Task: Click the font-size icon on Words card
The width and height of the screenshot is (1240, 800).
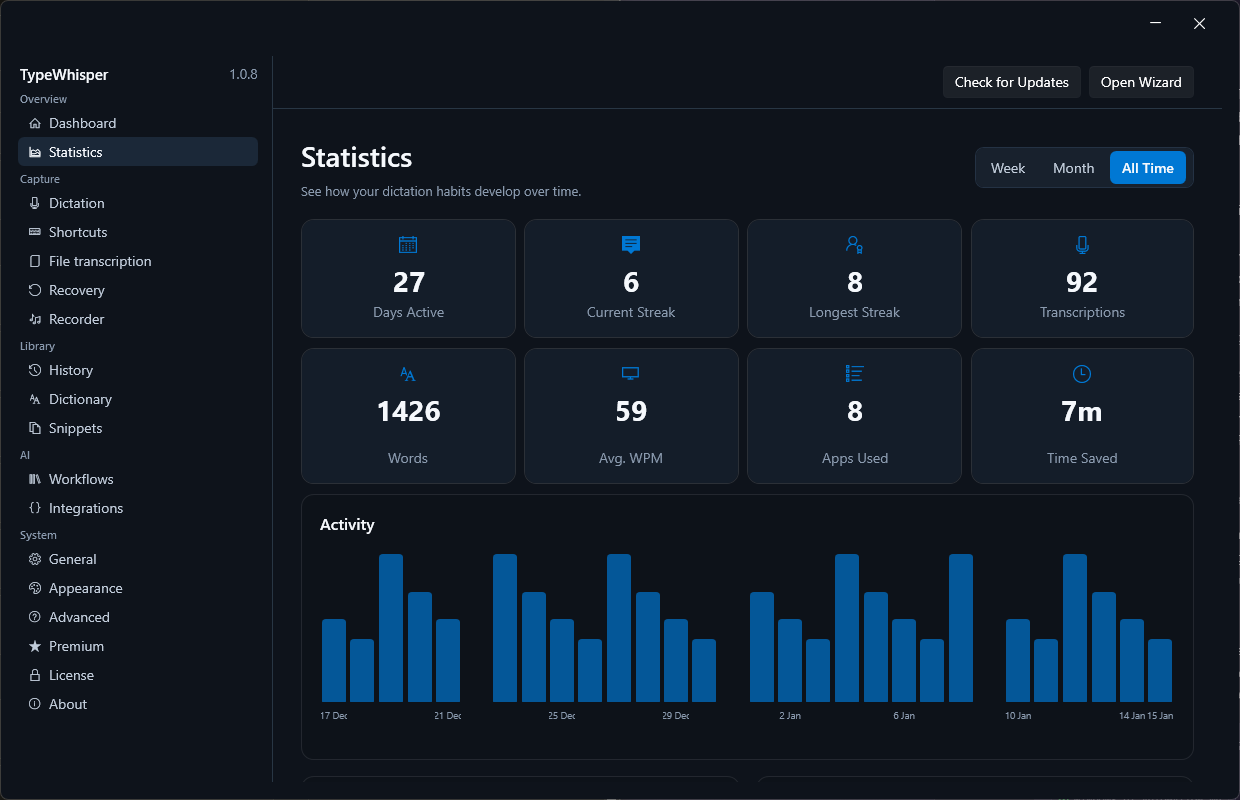Action: (408, 374)
